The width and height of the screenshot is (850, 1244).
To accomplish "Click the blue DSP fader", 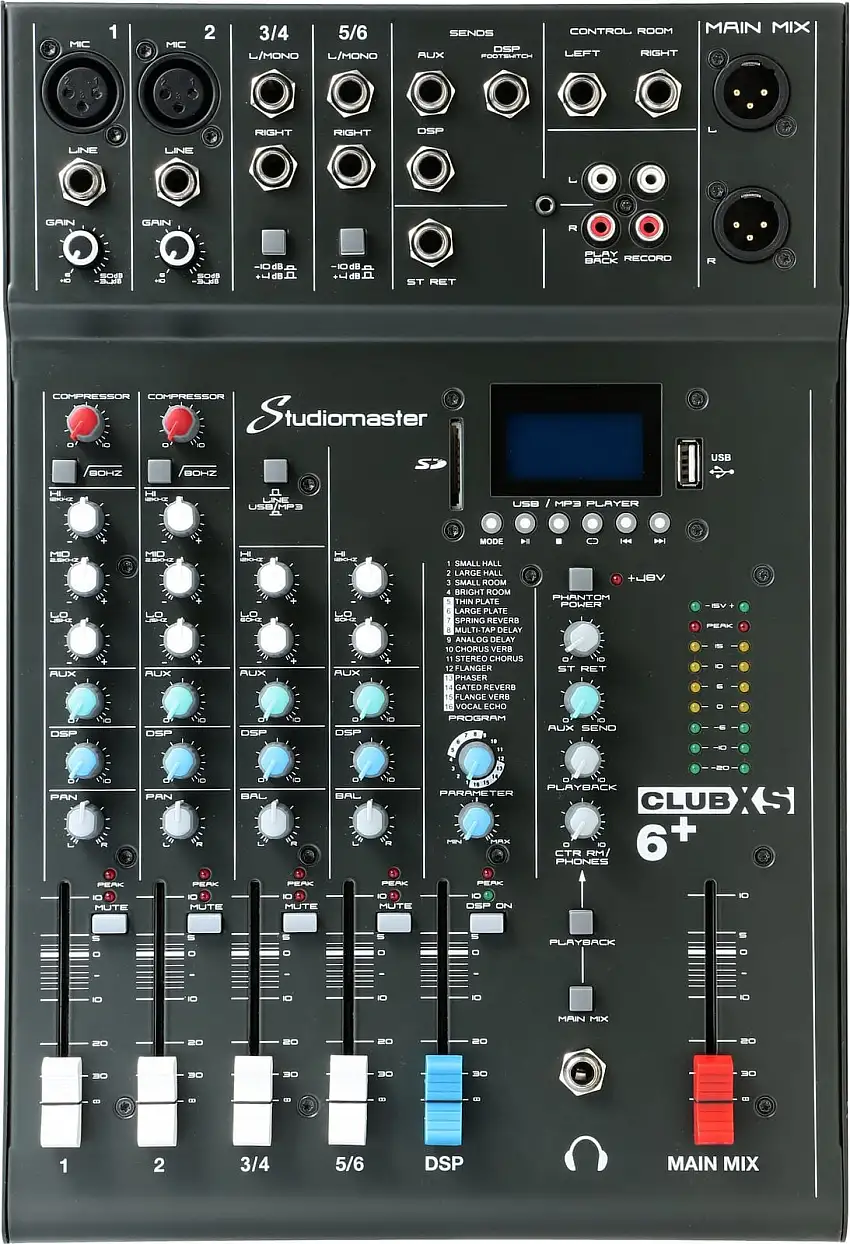I will [444, 1099].
